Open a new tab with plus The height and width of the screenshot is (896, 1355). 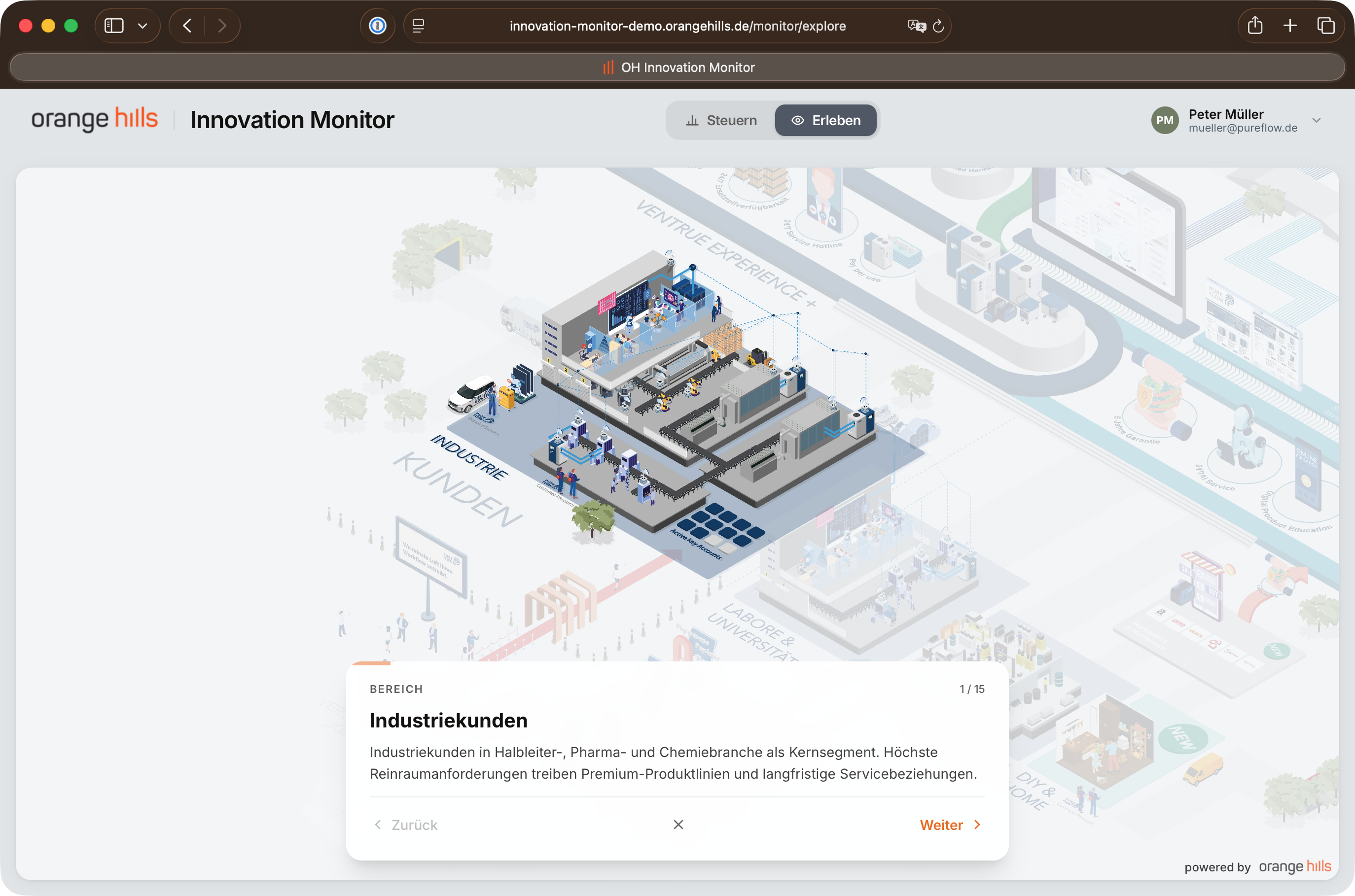[x=1290, y=25]
